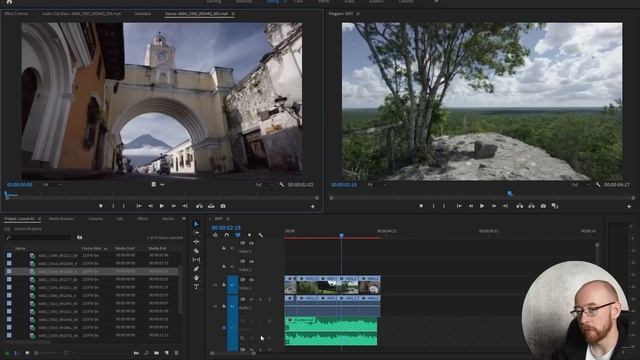The height and width of the screenshot is (360, 640).
Task: Toggle A1 track targeting button
Action: click(232, 306)
